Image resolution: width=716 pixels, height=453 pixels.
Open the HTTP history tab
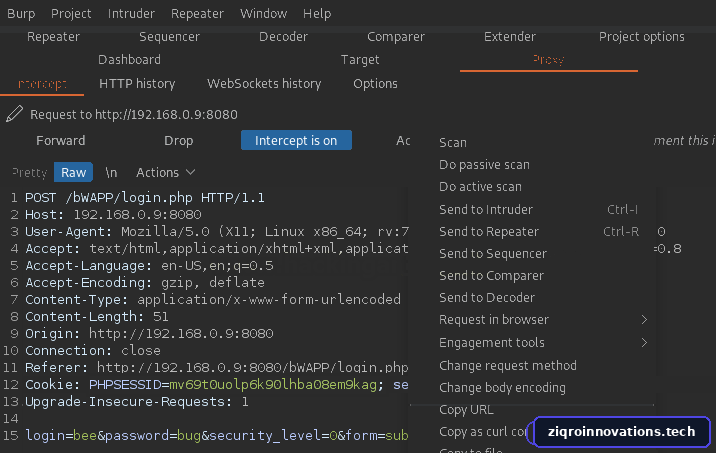(x=137, y=84)
